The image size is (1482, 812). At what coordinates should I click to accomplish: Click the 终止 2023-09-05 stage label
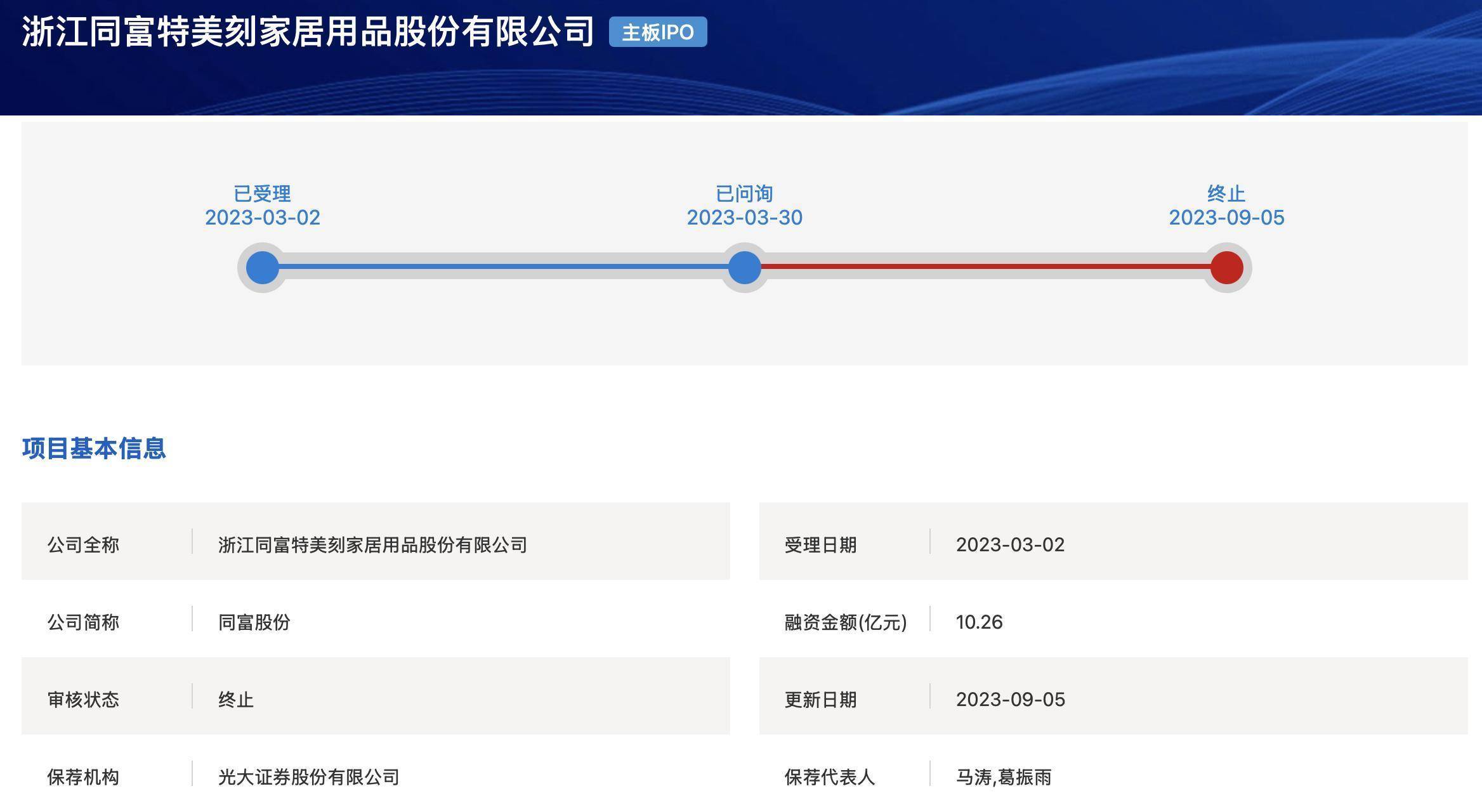tap(1226, 206)
